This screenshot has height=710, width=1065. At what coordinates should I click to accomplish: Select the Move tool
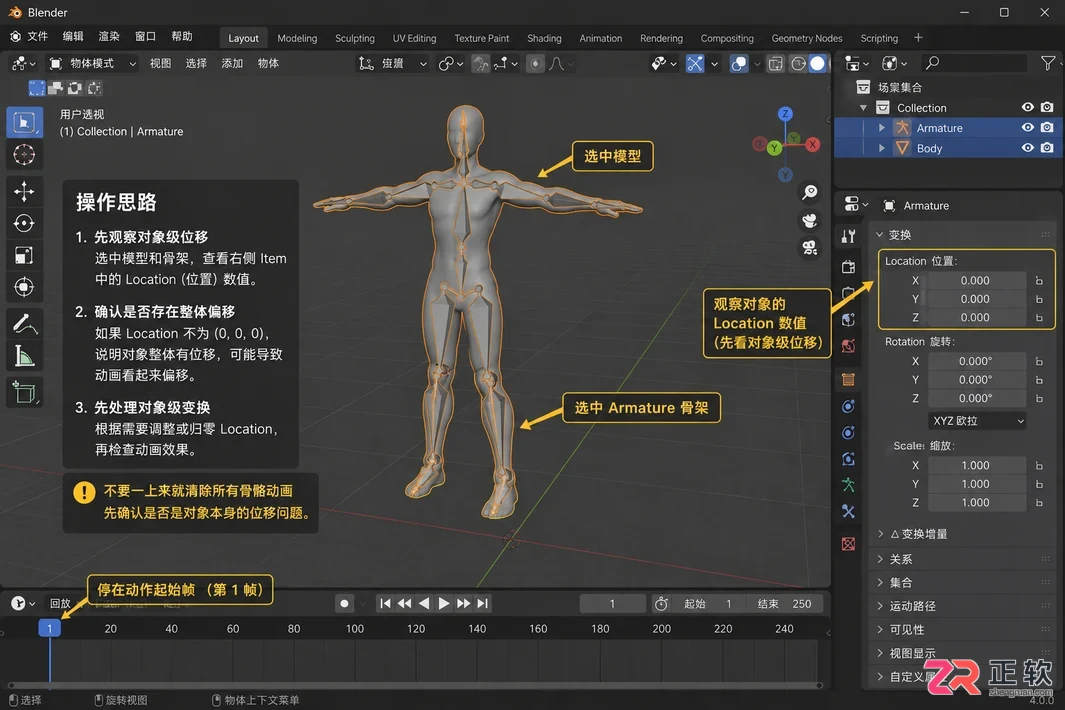click(24, 192)
